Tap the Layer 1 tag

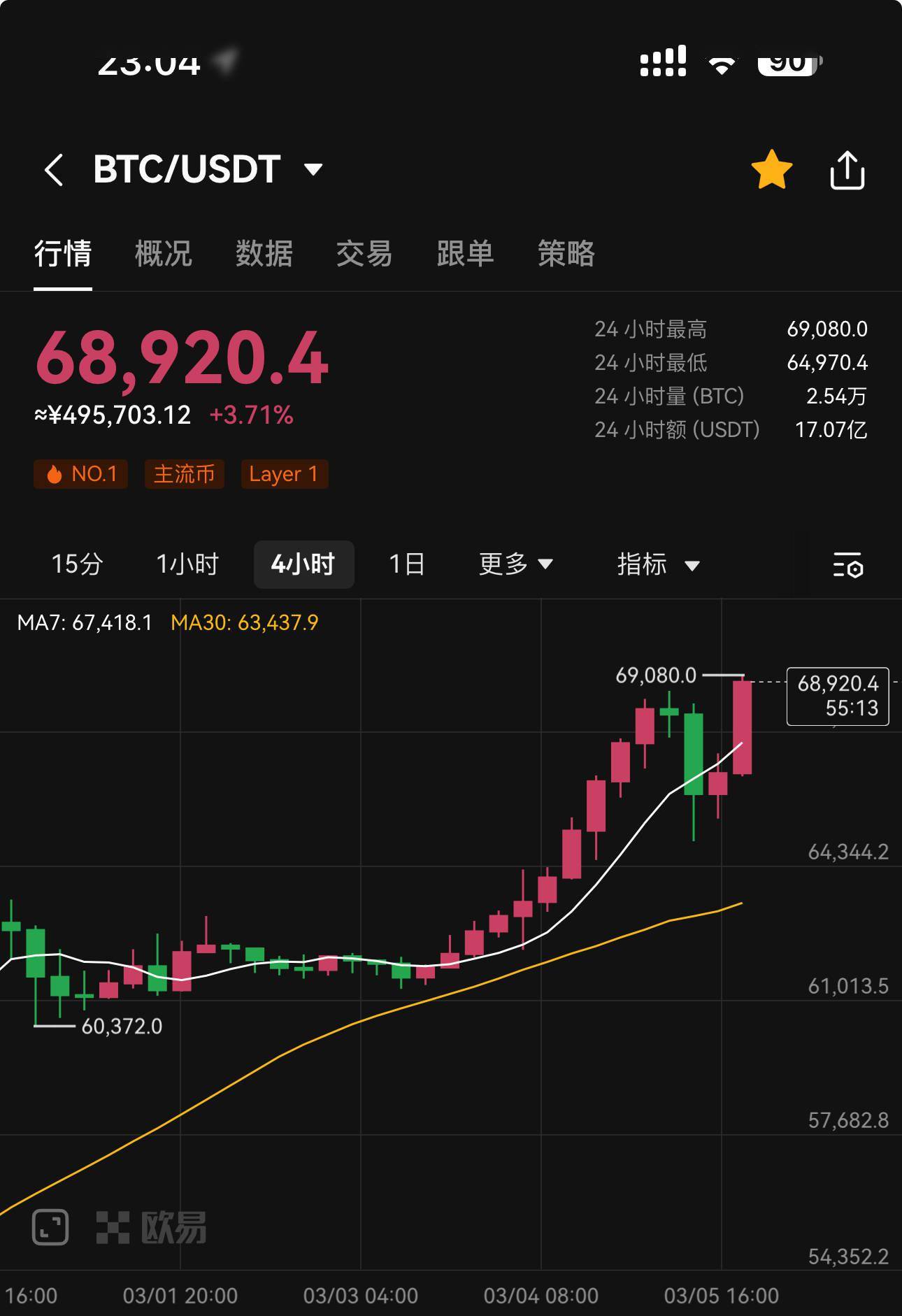284,474
